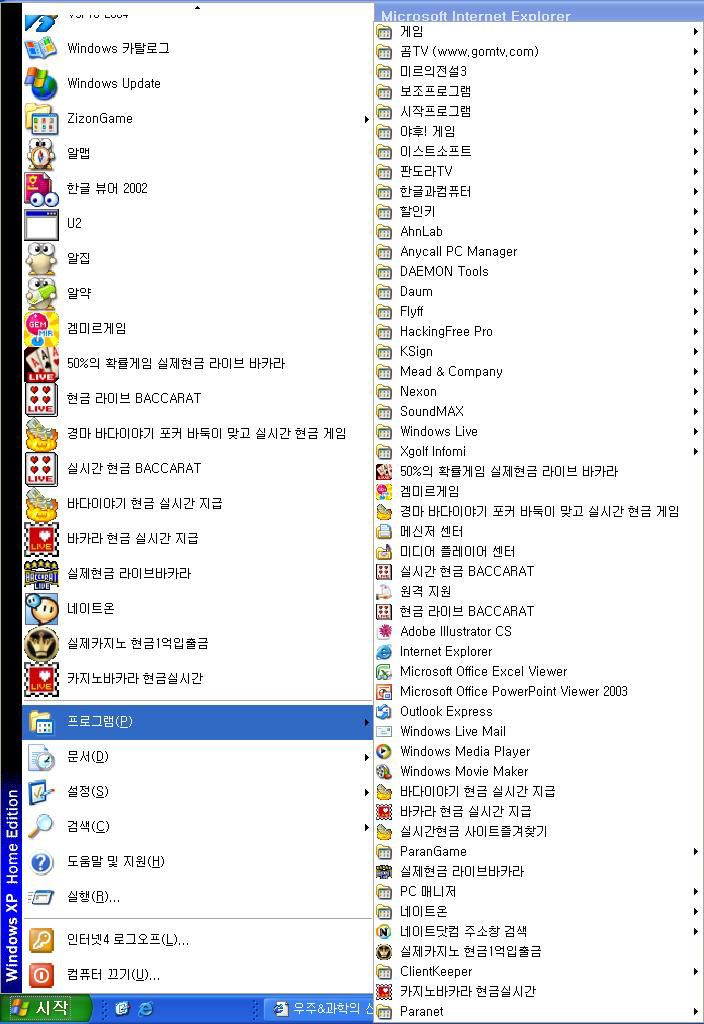The image size is (704, 1024).
Task: Open Microsoft Office PowerPoint Viewer 2003
Action: tap(538, 692)
